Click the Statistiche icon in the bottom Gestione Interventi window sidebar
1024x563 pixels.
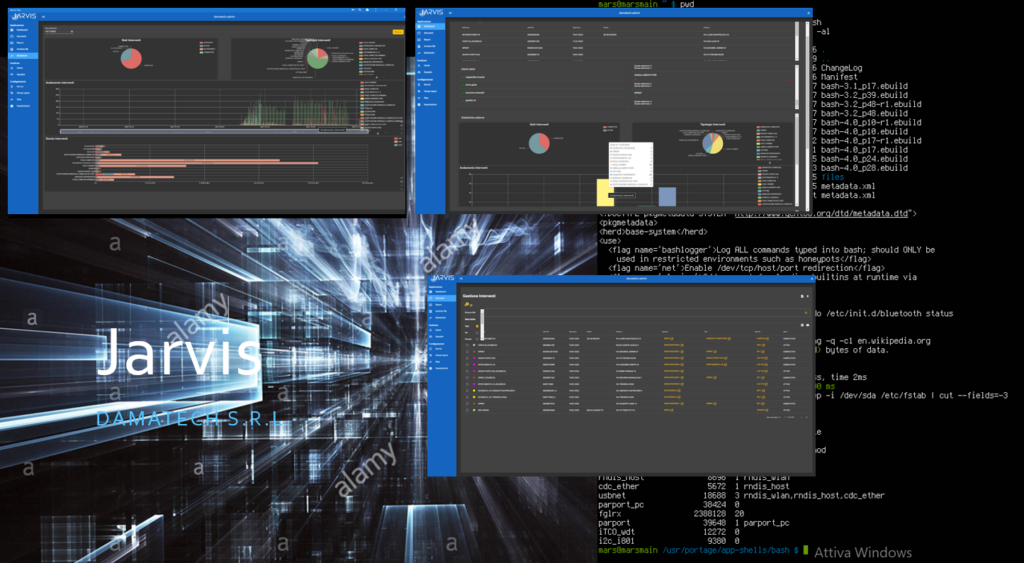[430, 317]
